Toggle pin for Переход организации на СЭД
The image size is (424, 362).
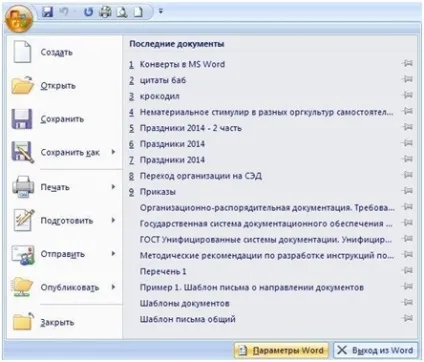[x=407, y=175]
